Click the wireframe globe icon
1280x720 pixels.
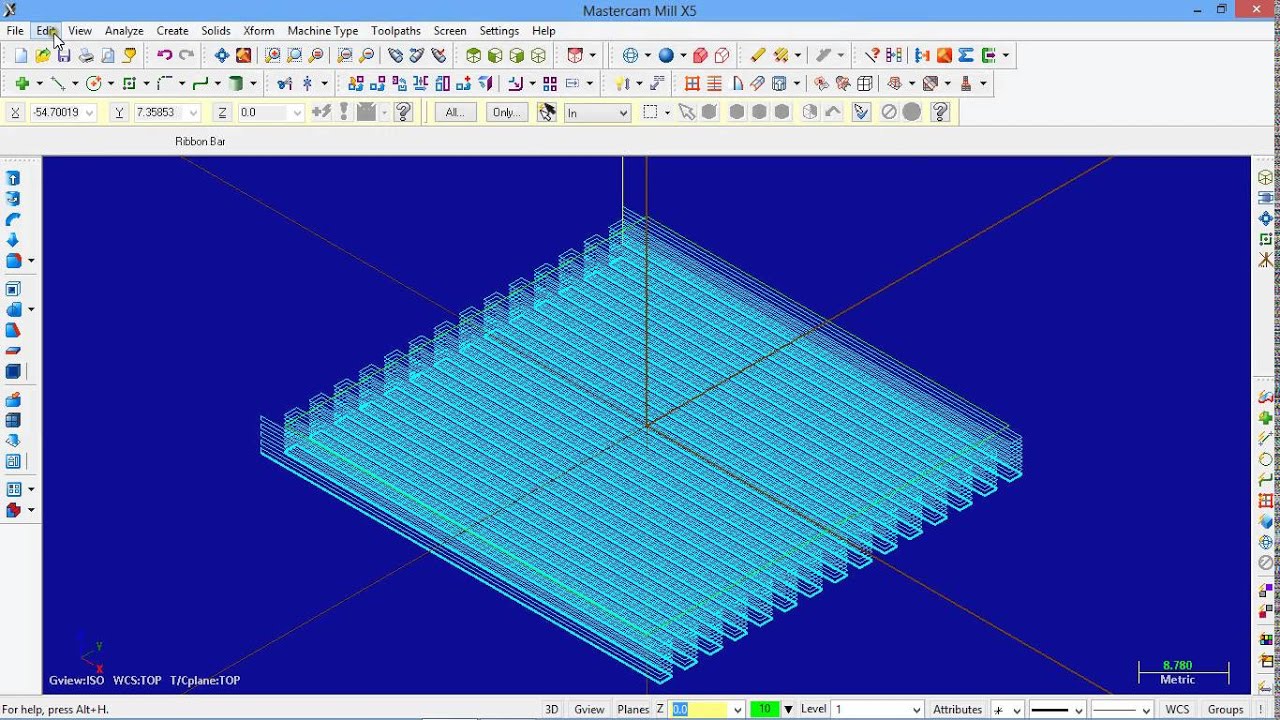pos(631,56)
